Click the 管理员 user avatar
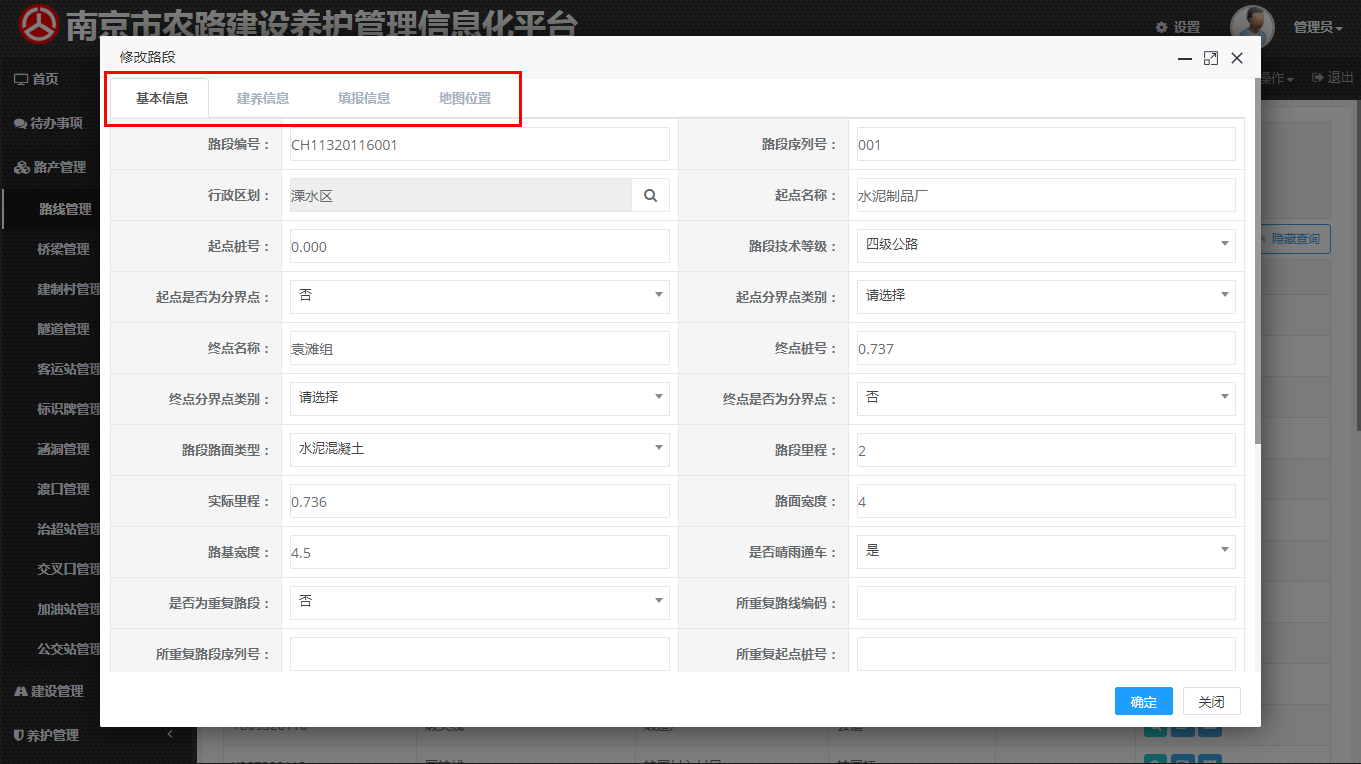Image resolution: width=1361 pixels, height=764 pixels. tap(1252, 27)
